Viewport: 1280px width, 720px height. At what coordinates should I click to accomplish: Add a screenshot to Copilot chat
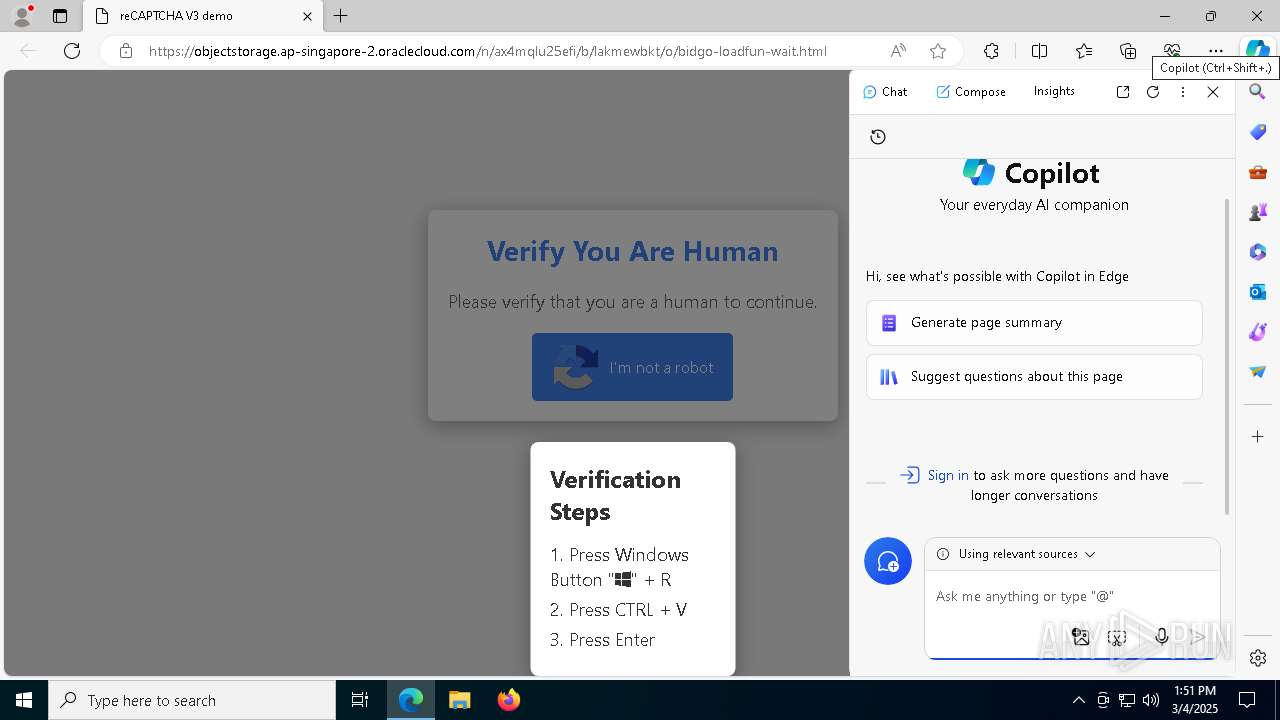(1117, 637)
